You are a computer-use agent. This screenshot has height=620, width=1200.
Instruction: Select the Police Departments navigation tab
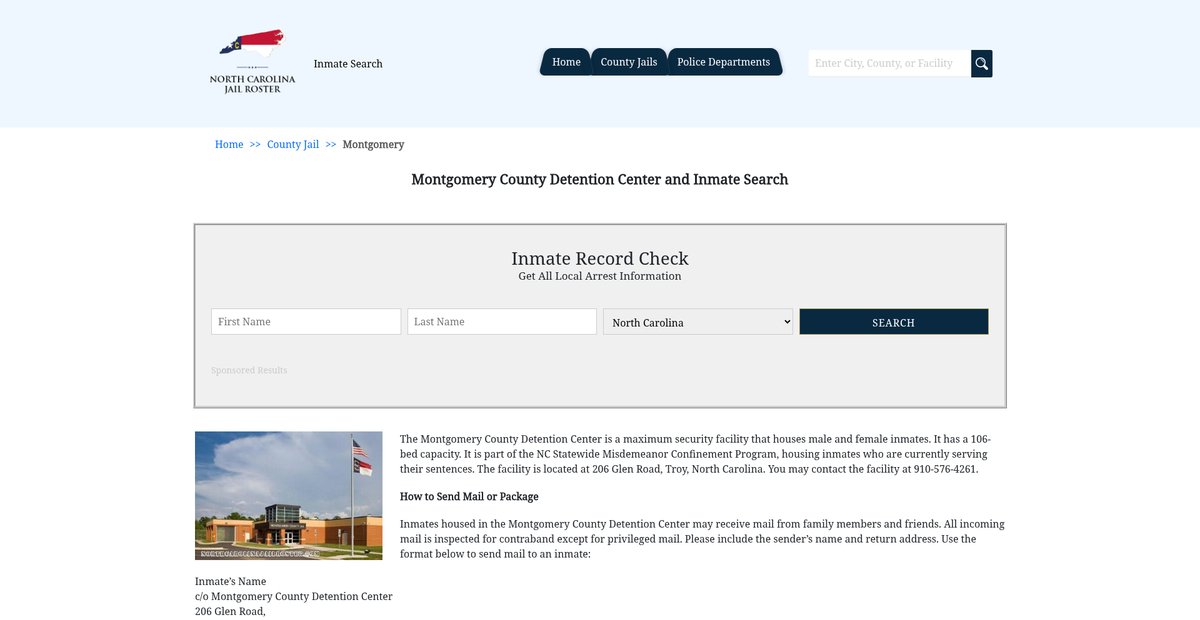pyautogui.click(x=723, y=62)
